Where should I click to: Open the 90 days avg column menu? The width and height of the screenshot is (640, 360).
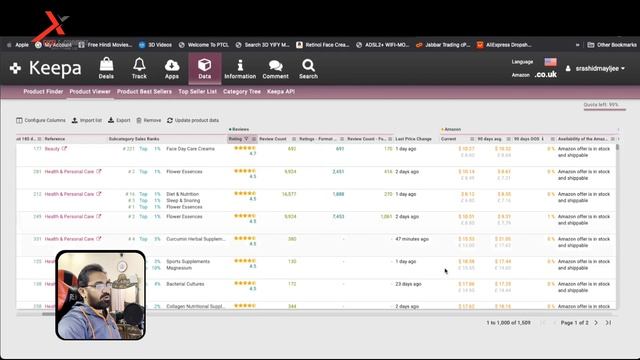[x=508, y=139]
